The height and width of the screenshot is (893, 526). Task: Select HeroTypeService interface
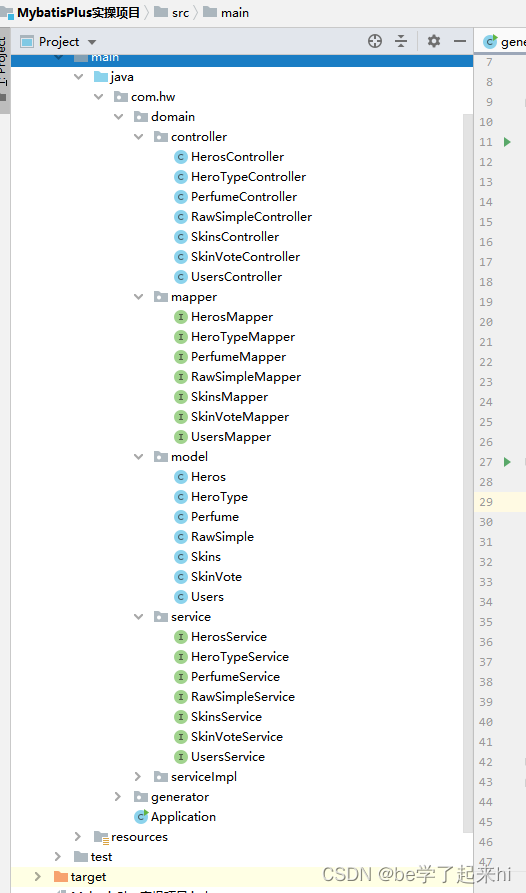(240, 657)
